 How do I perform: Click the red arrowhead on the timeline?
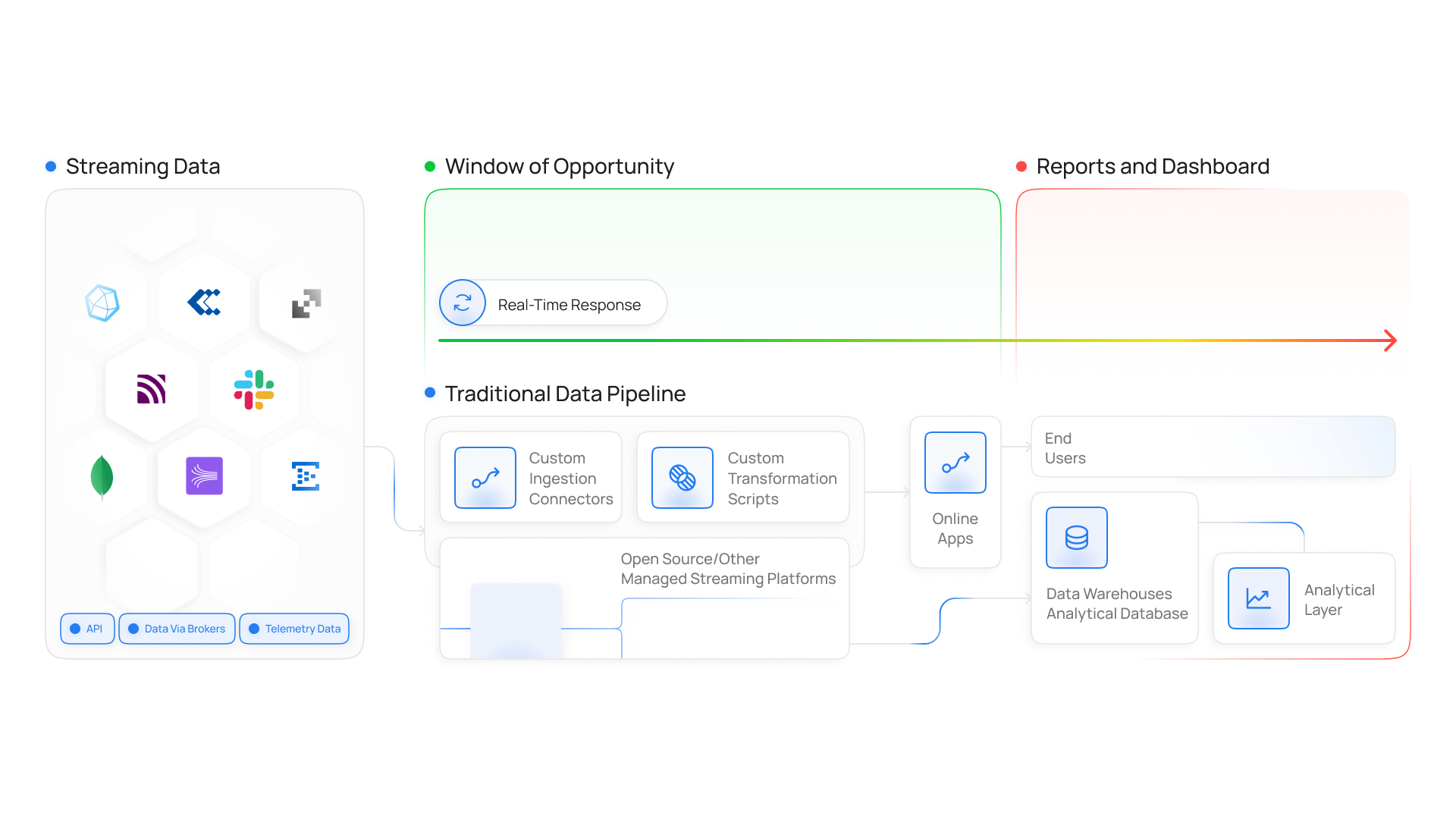[x=1390, y=340]
